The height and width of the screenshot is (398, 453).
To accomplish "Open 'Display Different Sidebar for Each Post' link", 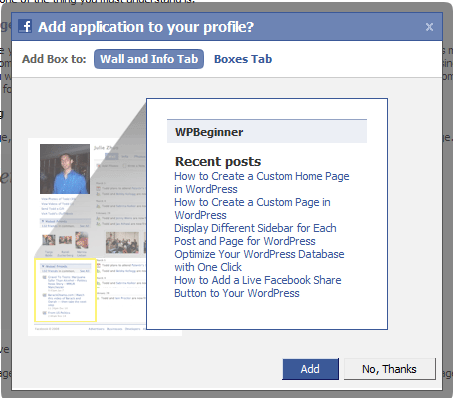I will coord(255,234).
